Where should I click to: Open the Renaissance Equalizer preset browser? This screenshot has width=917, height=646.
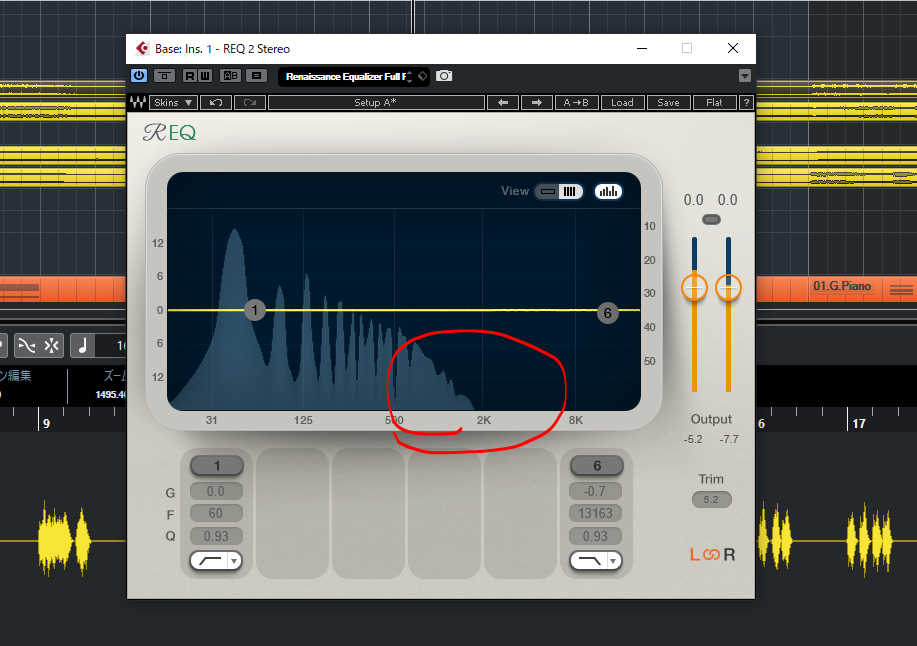[344, 77]
